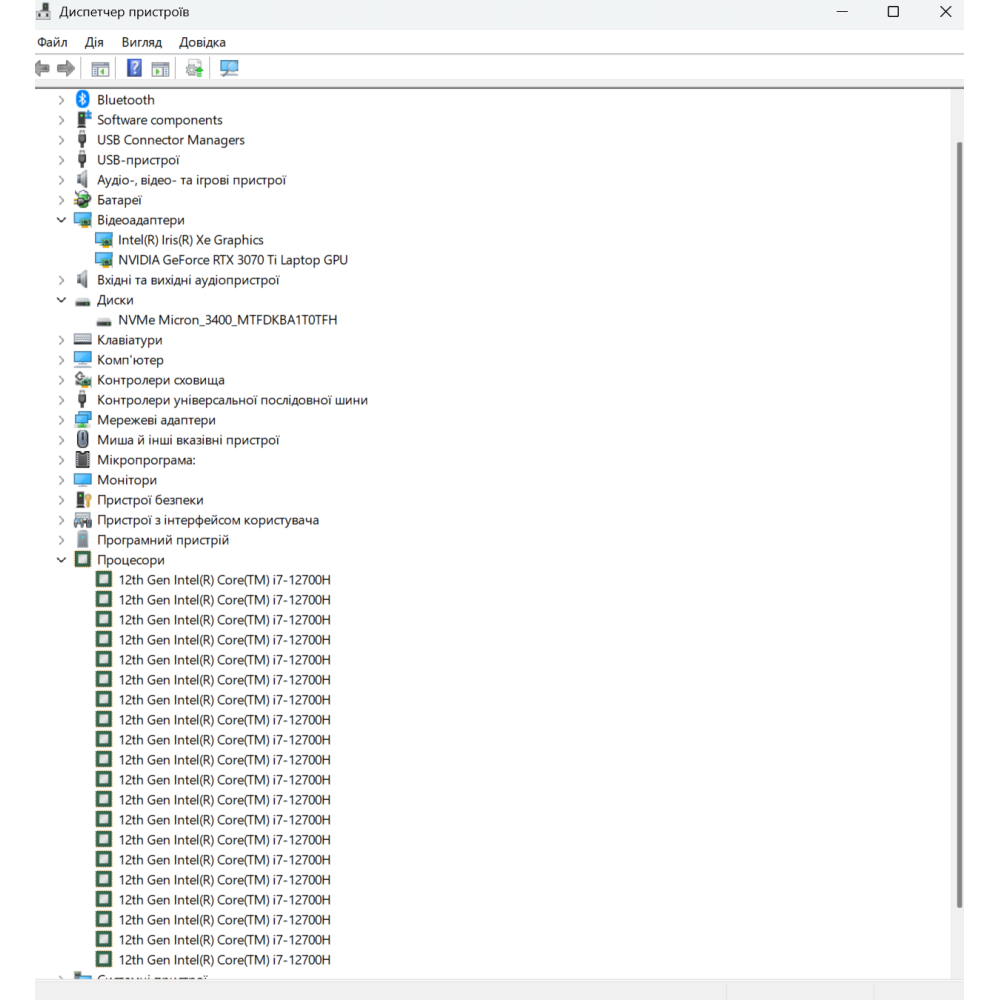
Task: Click the vertical scrollbar thumb
Action: tap(959, 520)
